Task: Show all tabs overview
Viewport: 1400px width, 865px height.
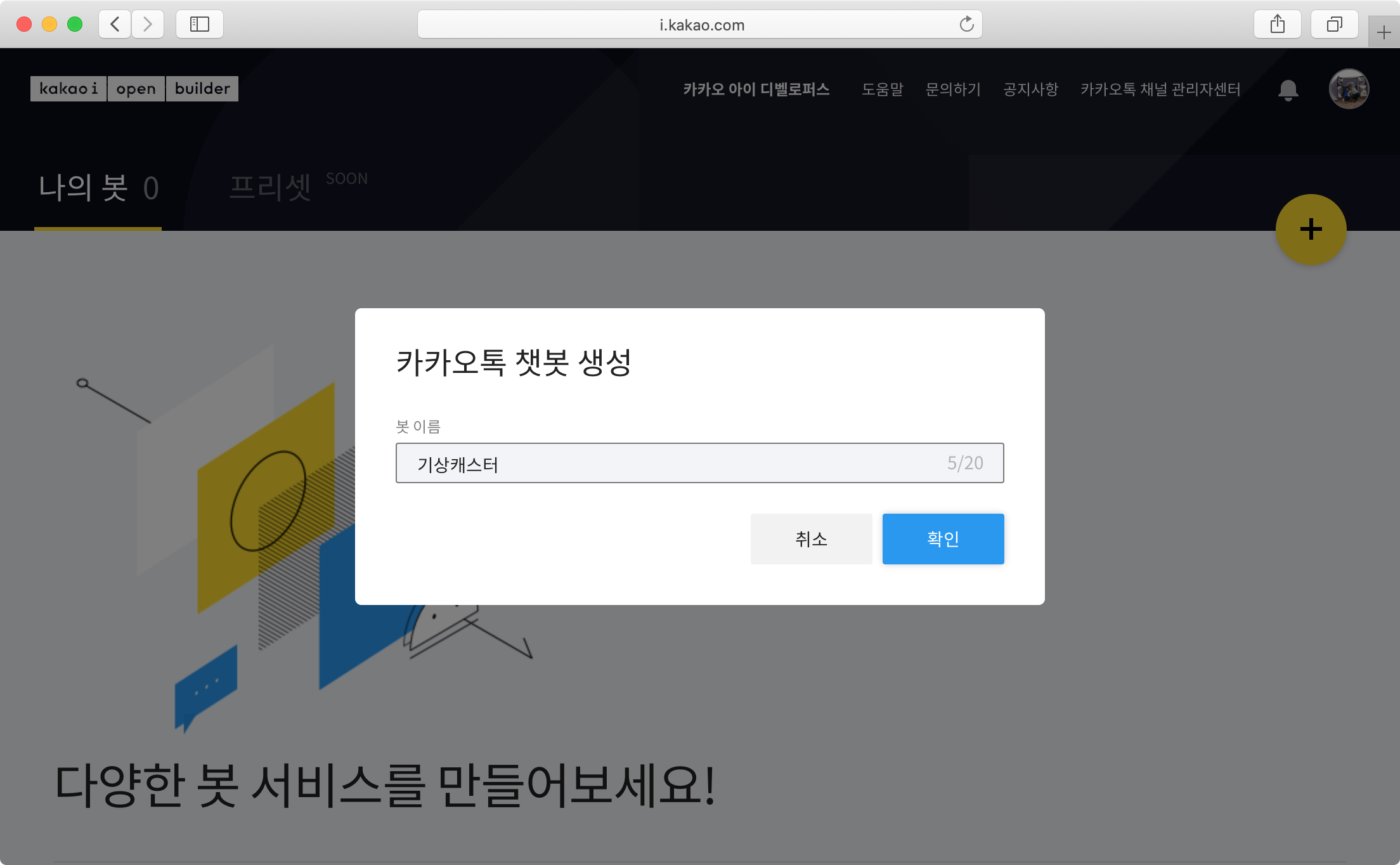Action: pyautogui.click(x=1334, y=25)
